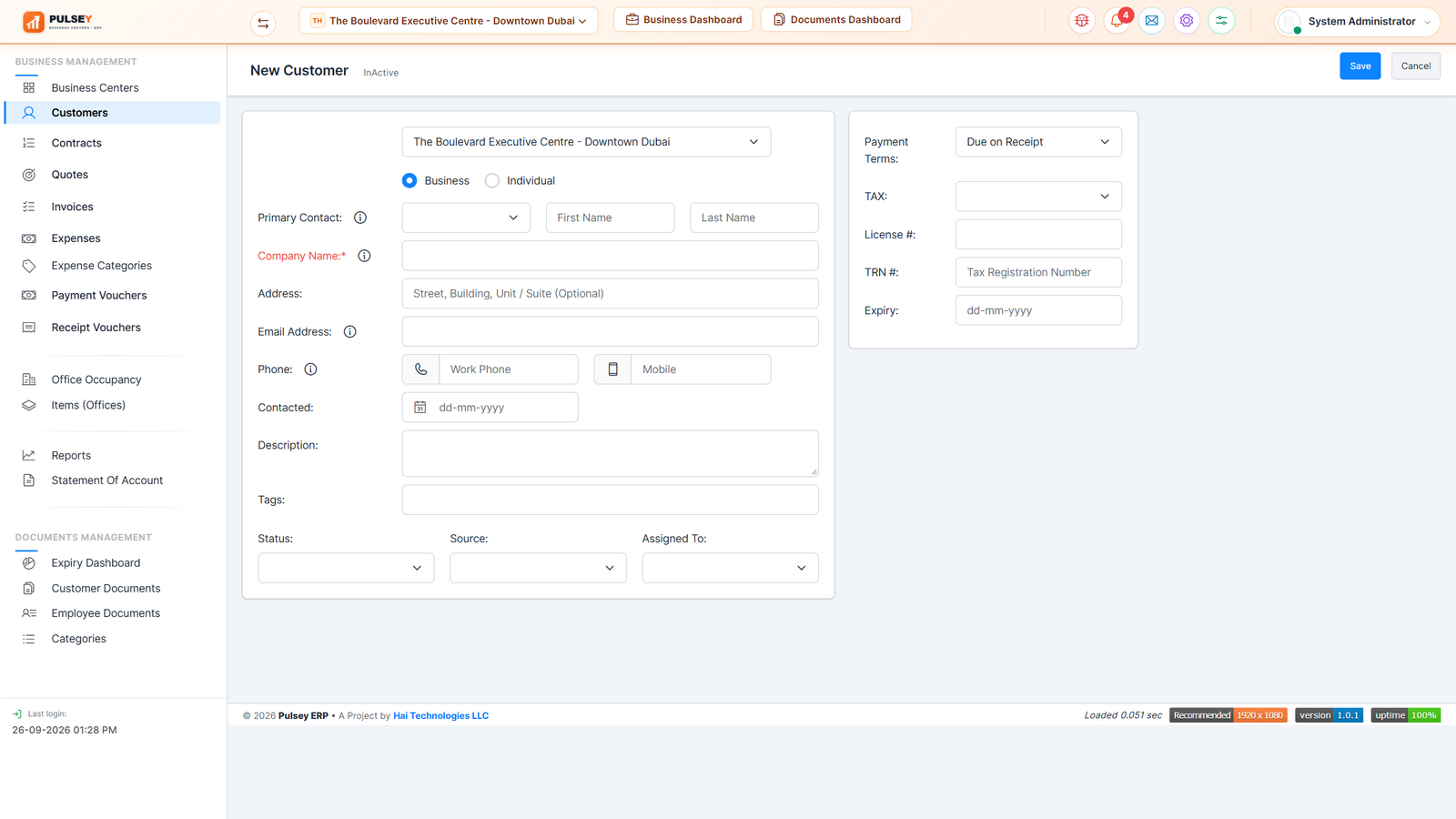
Task: Open Office Occupancy in the sidebar
Action: [x=96, y=379]
